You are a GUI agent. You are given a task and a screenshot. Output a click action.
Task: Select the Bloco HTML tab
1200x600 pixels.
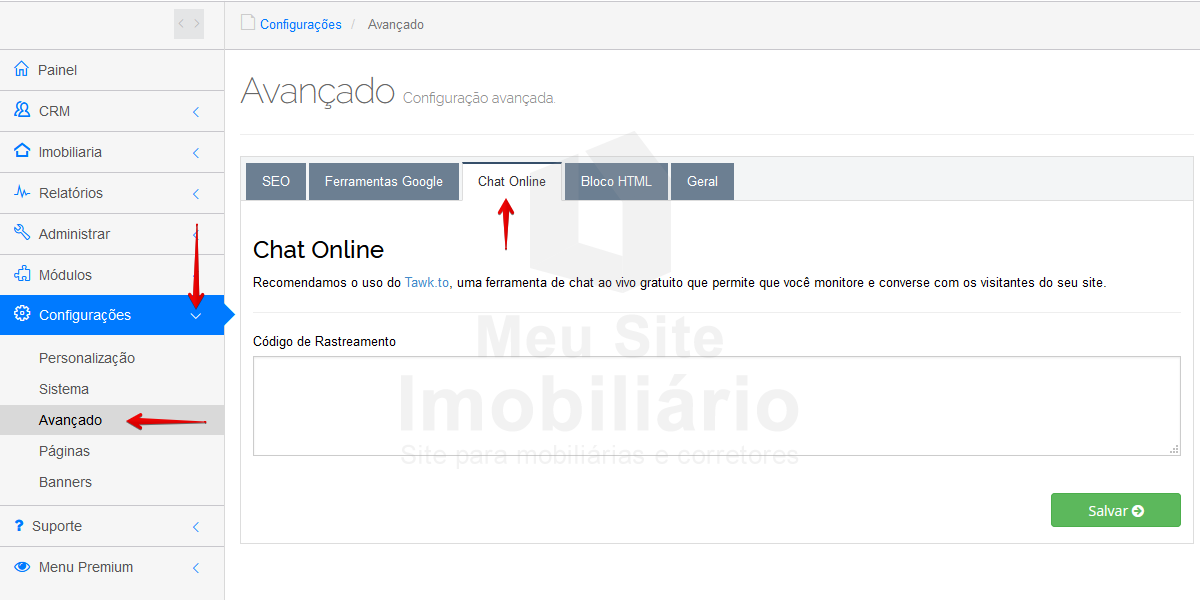616,182
